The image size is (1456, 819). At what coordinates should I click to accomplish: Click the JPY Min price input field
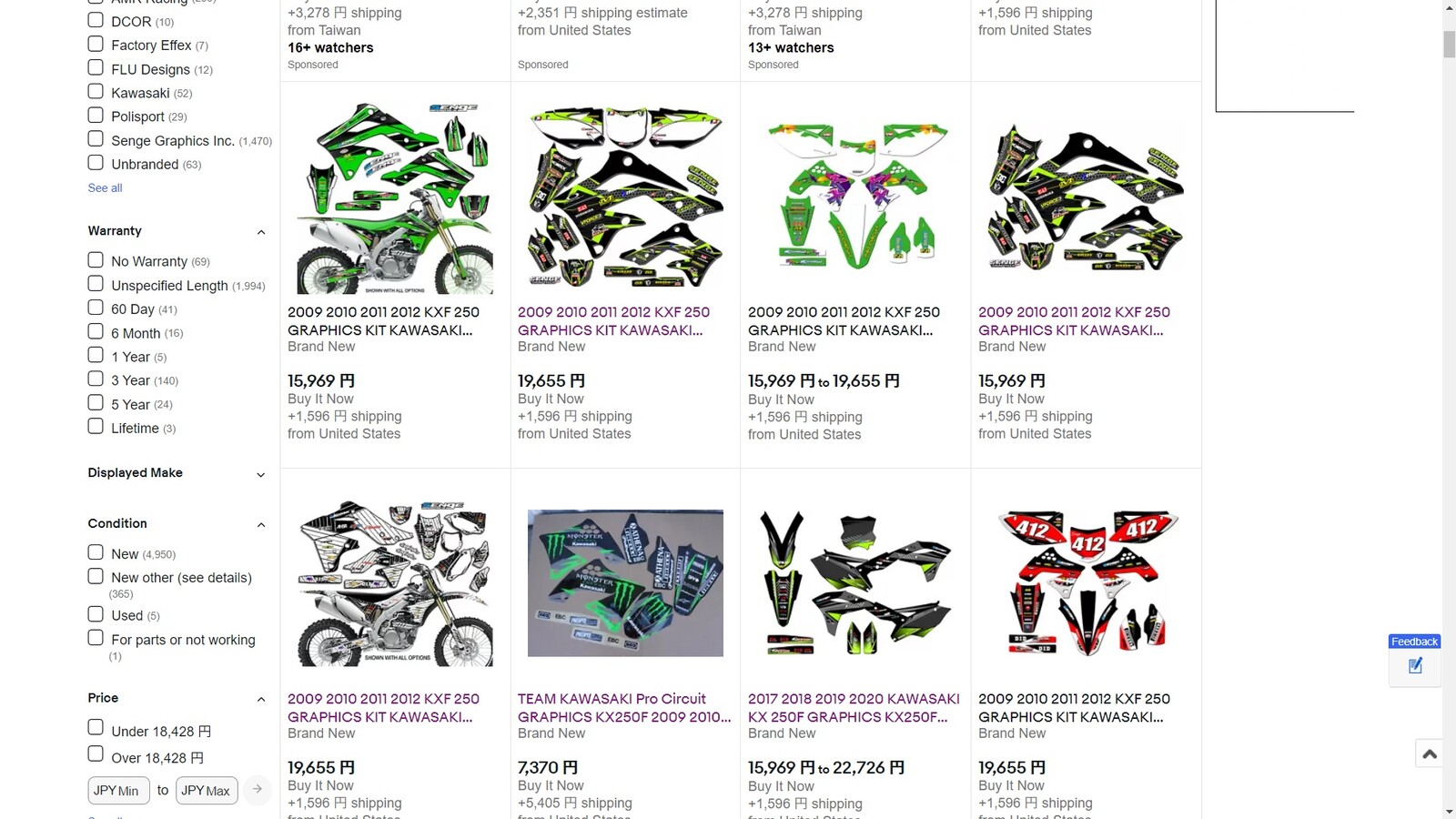(x=118, y=790)
